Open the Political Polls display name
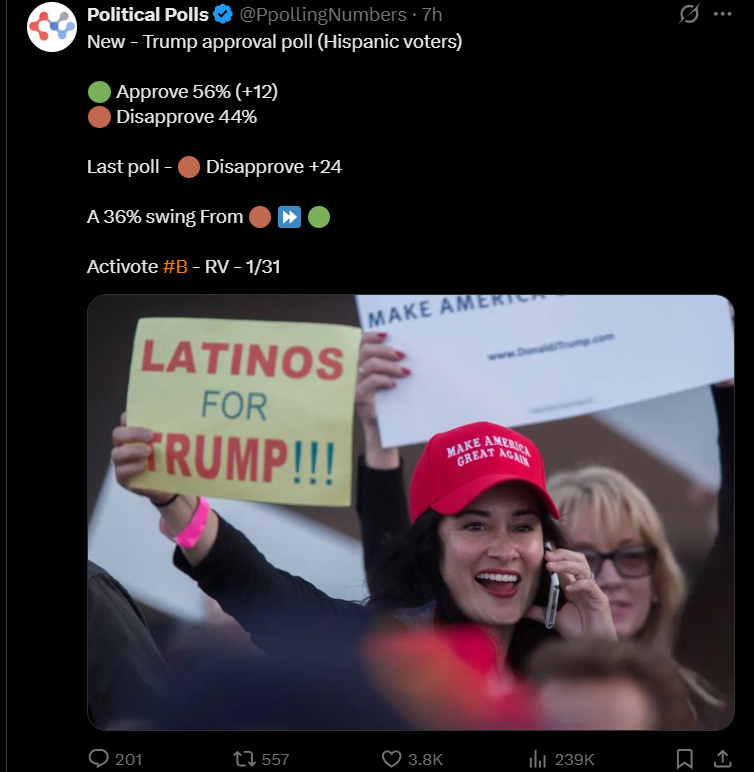The height and width of the screenshot is (772, 754). point(148,15)
